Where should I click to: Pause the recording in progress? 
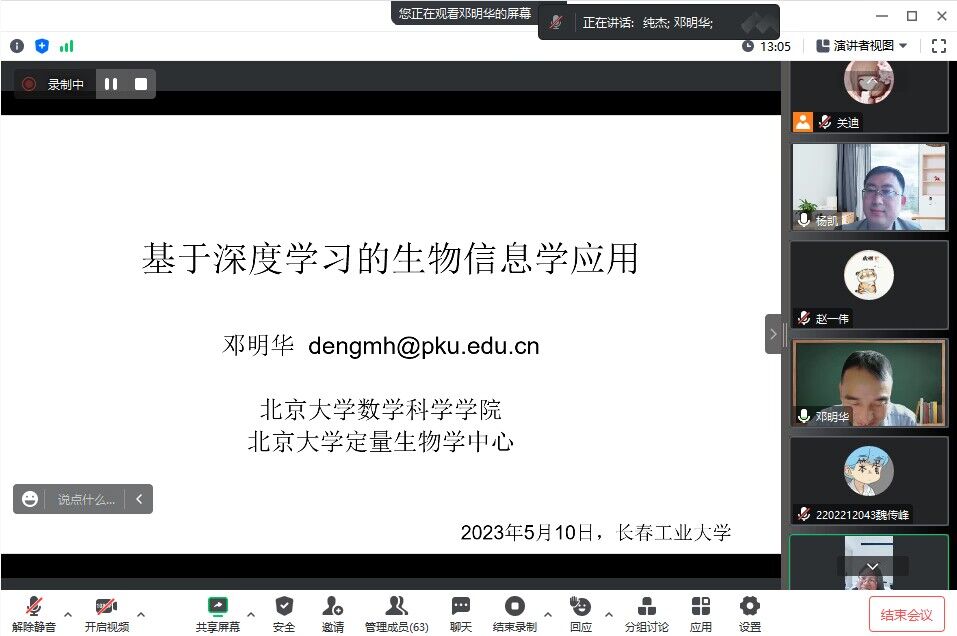click(111, 84)
